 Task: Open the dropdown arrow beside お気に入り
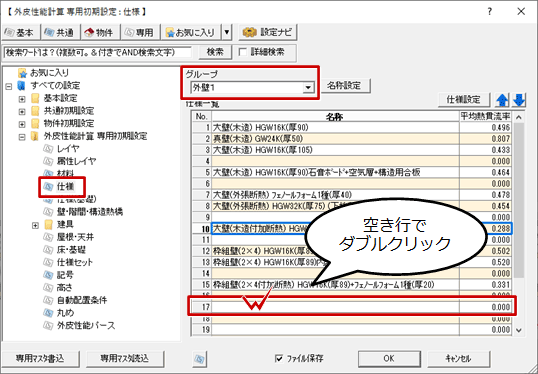[x=226, y=33]
